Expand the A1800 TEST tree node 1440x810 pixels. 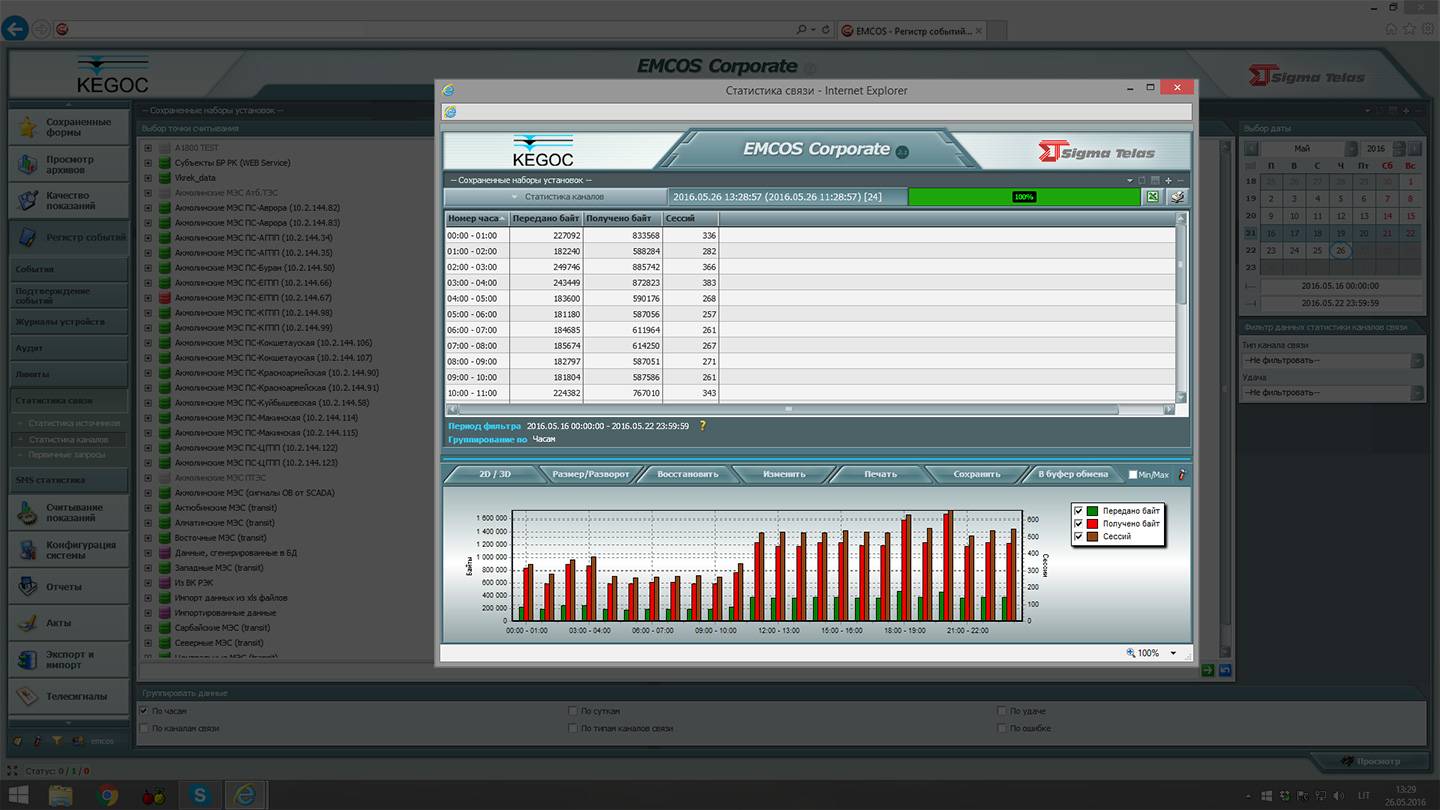pos(148,148)
